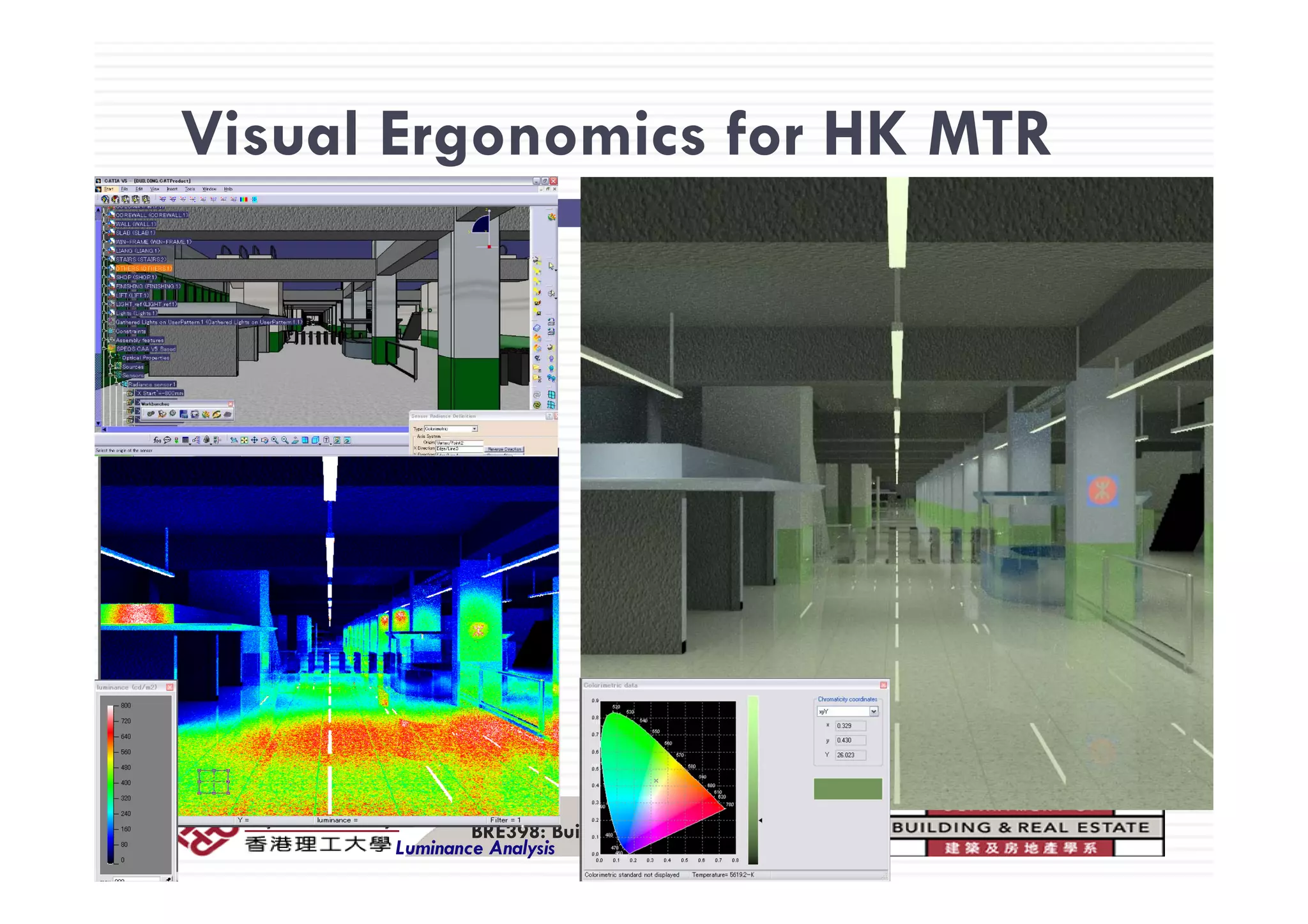Viewport: 1308px width, 924px height.
Task: Select WALL (WALL.1) in the tree
Action: [135, 224]
